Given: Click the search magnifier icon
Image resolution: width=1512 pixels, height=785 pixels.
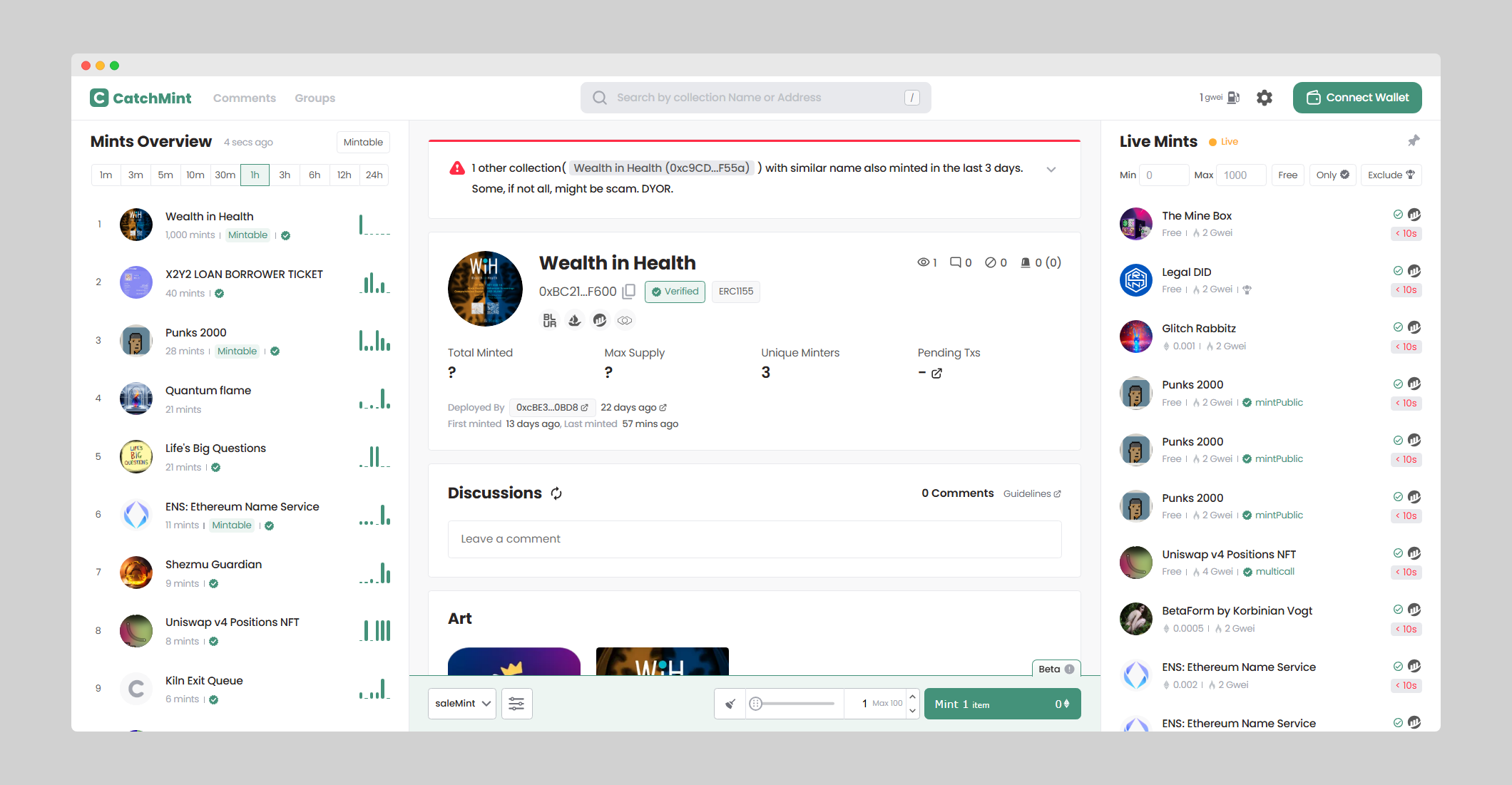Looking at the screenshot, I should point(600,98).
